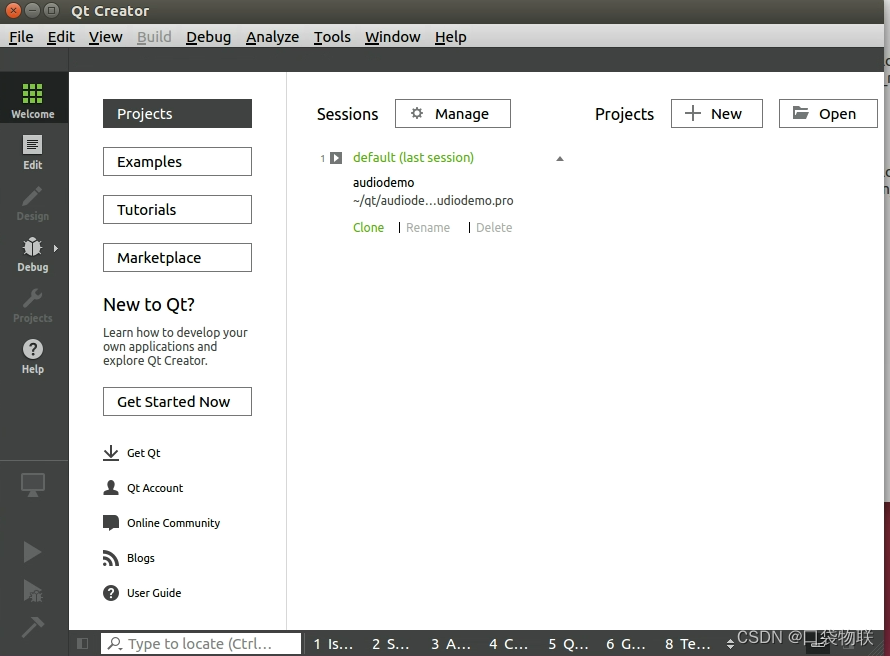Click the Get Qt link

pyautogui.click(x=144, y=453)
